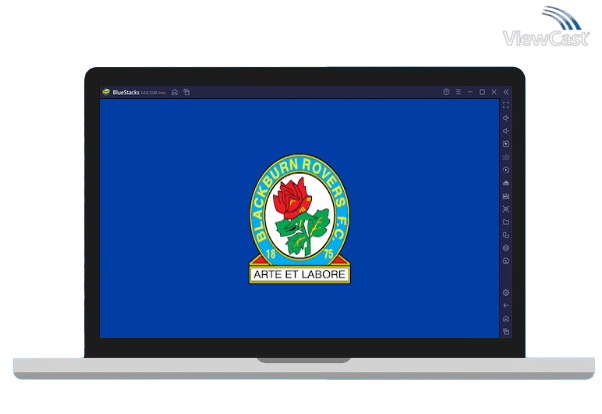Open game controls keyboard icon in sidebar
This screenshot has height=414, width=602.
point(506,157)
